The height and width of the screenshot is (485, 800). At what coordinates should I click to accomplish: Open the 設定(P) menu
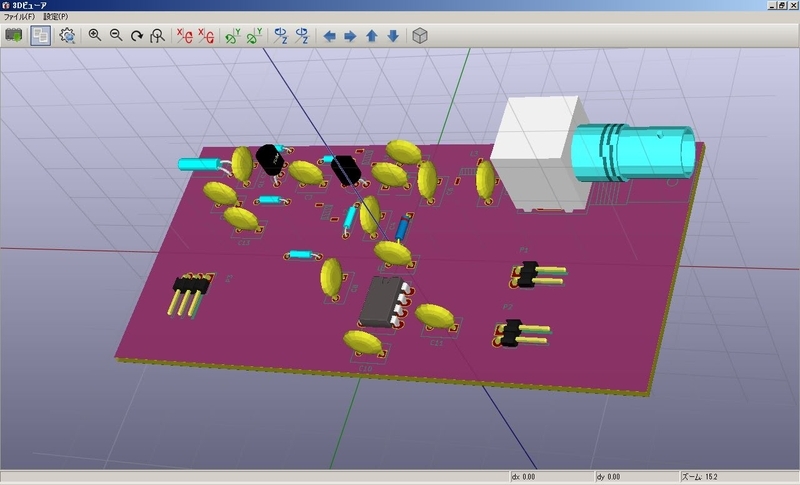tap(56, 17)
